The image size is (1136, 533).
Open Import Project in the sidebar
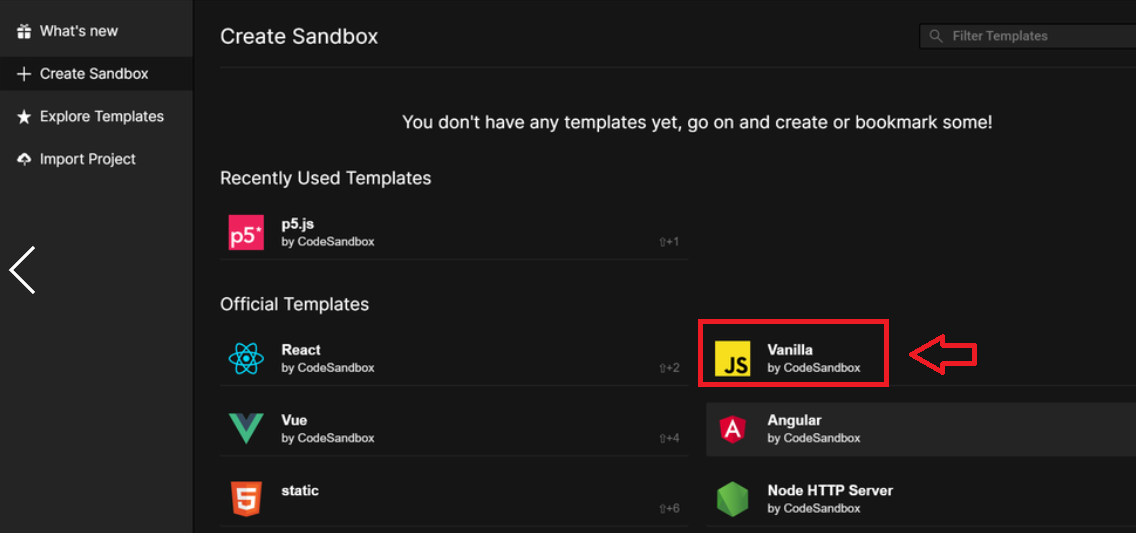pyautogui.click(x=88, y=159)
